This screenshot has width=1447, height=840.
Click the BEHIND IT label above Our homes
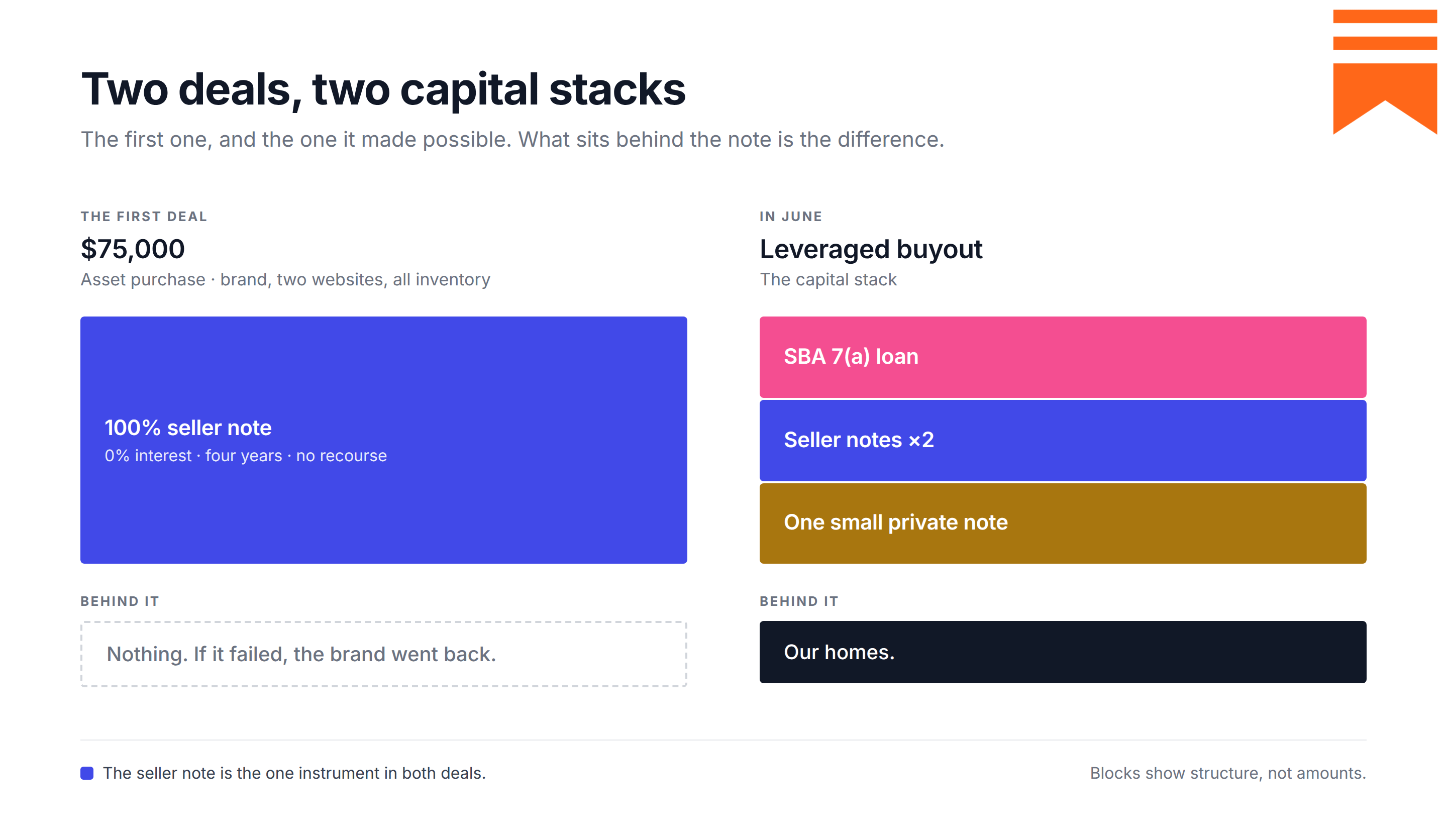point(799,601)
